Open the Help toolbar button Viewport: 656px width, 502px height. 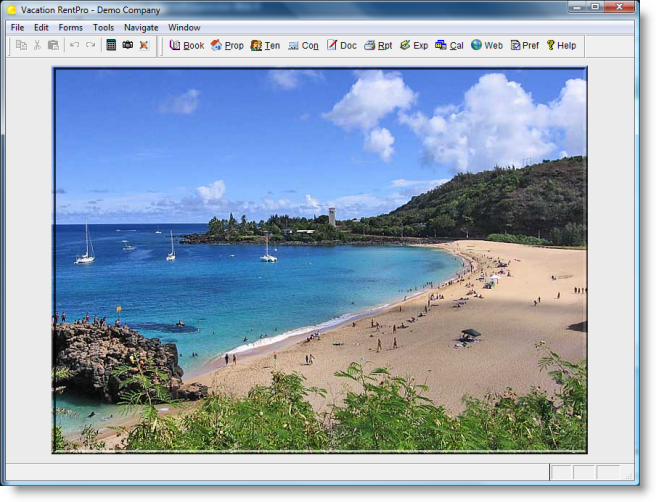click(561, 45)
